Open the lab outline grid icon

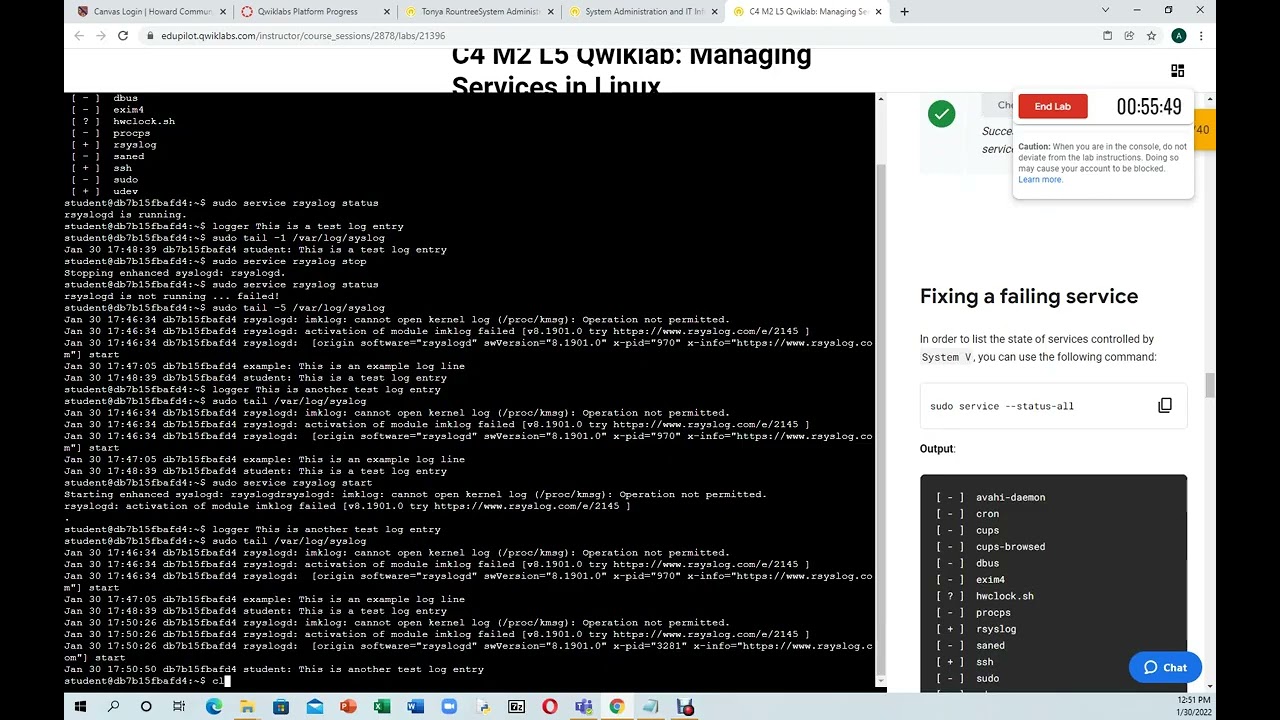point(1177,70)
